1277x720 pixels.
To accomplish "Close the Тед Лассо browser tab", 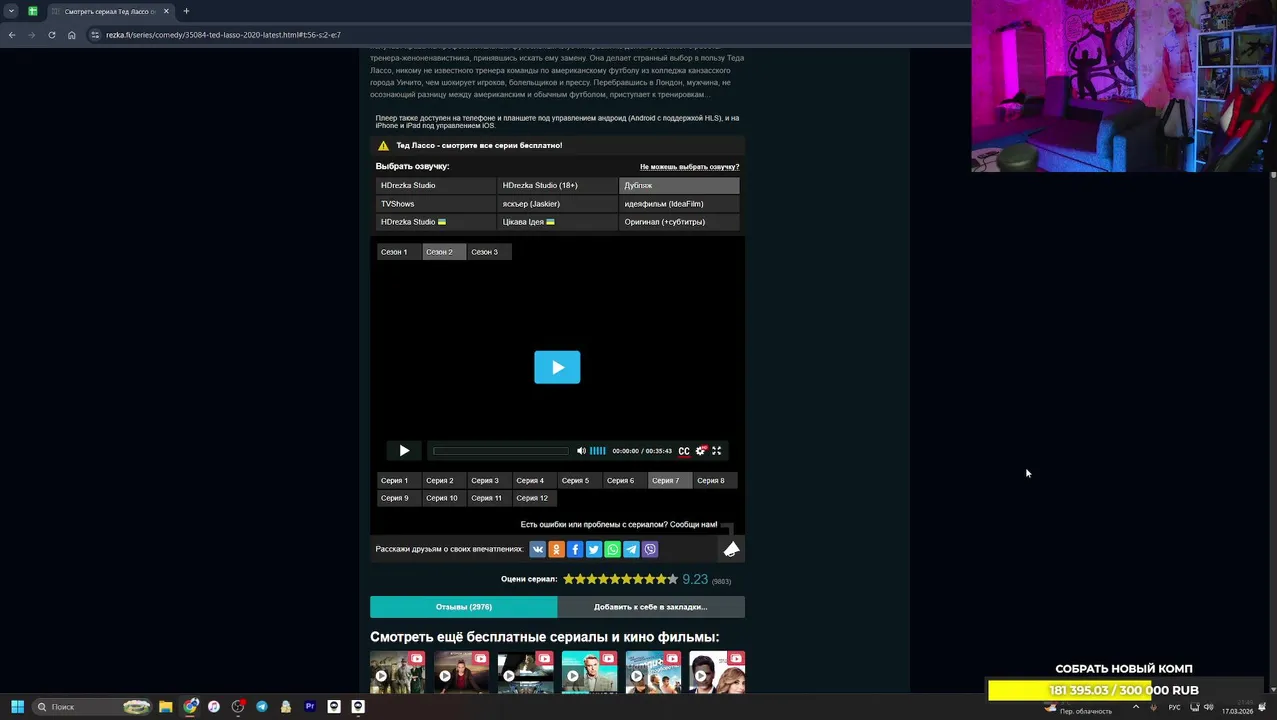I will pos(166,11).
